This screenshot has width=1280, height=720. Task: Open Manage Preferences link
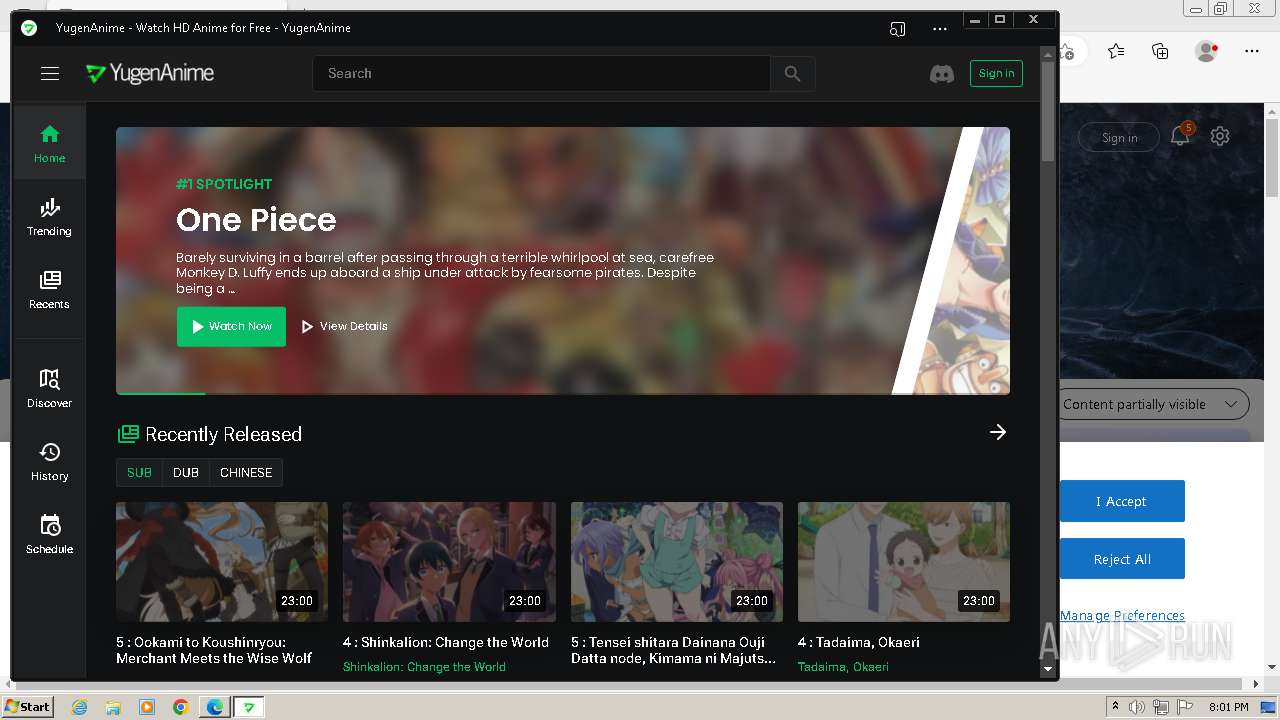tap(1122, 615)
